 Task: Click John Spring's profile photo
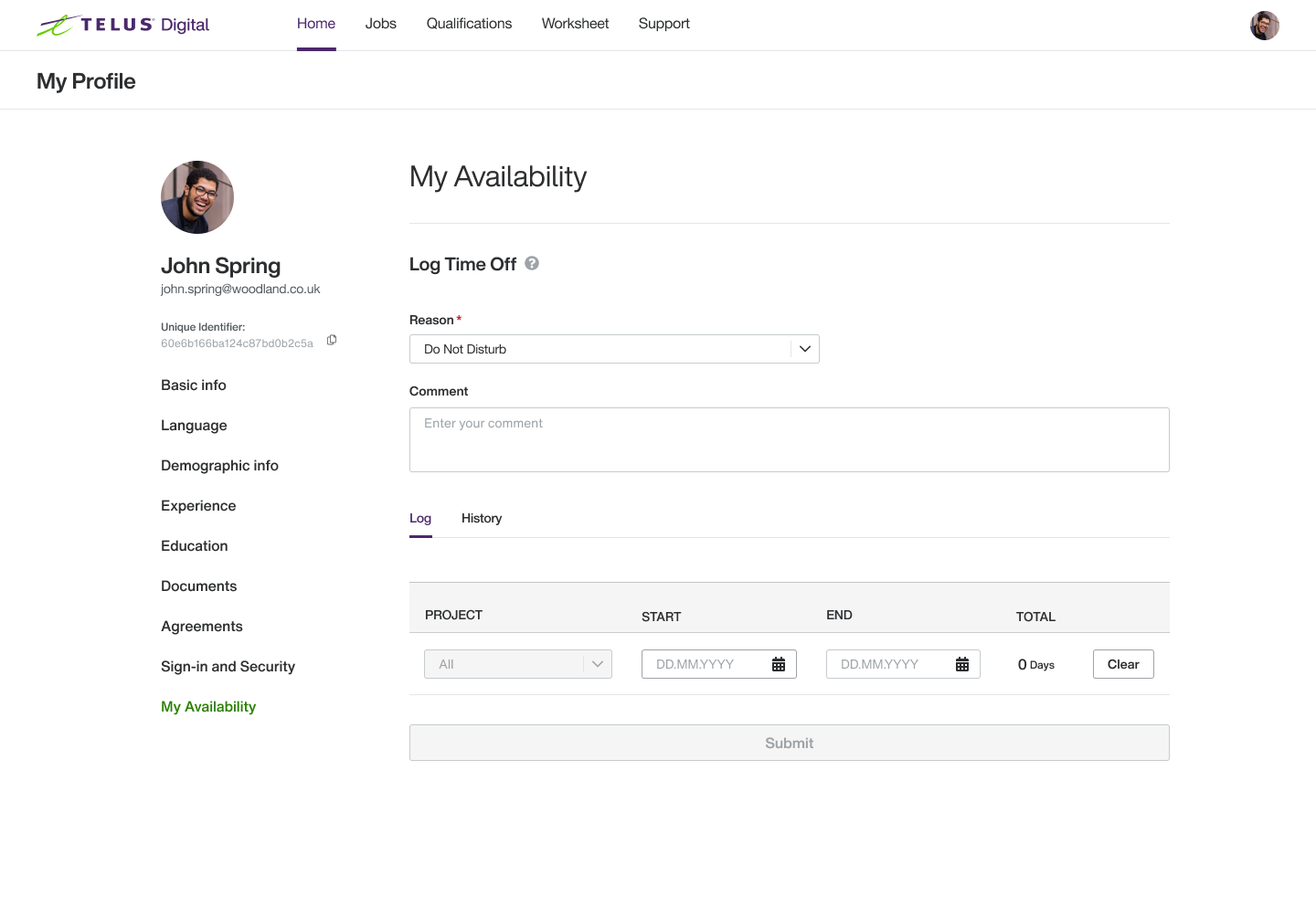[x=197, y=197]
